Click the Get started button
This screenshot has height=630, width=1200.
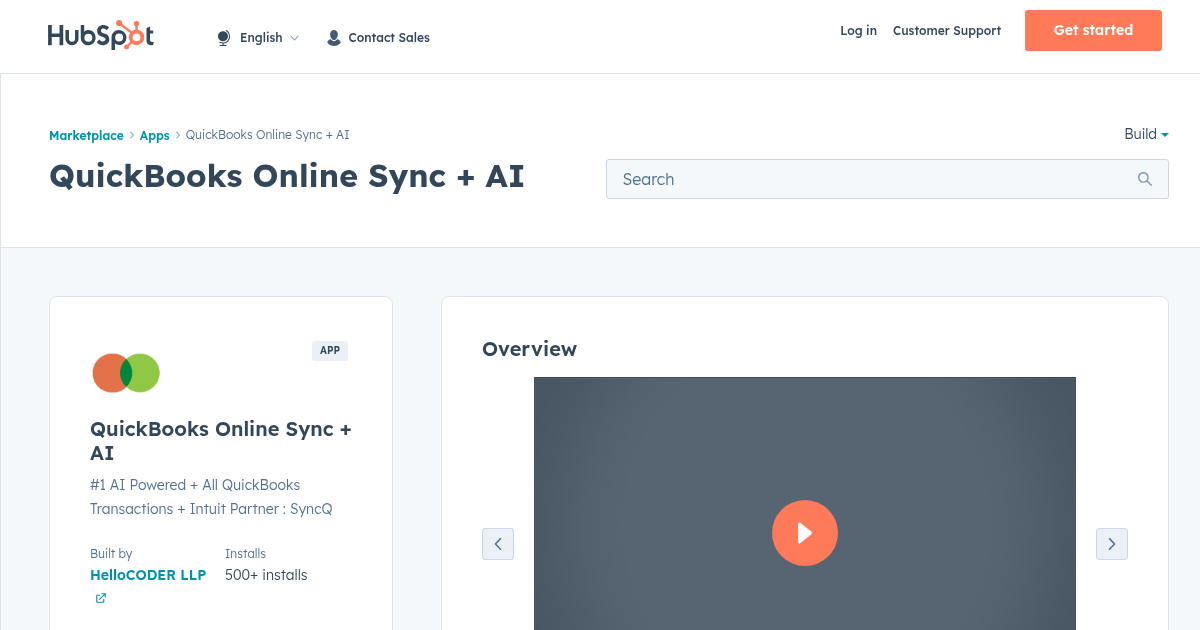pos(1093,30)
